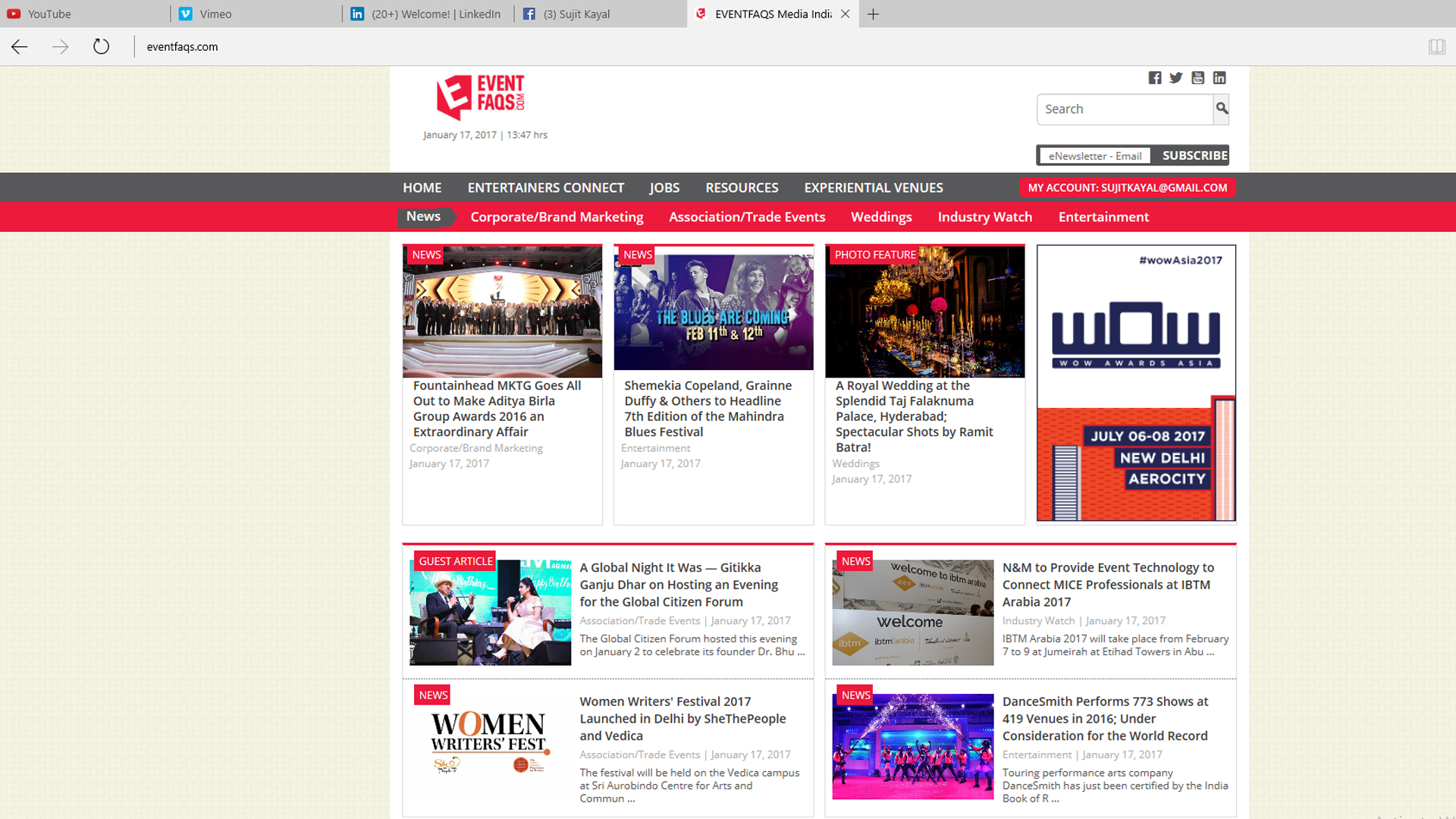This screenshot has height=819, width=1456.
Task: Open EVENTFAQS Twitter profile icon
Action: 1176,78
